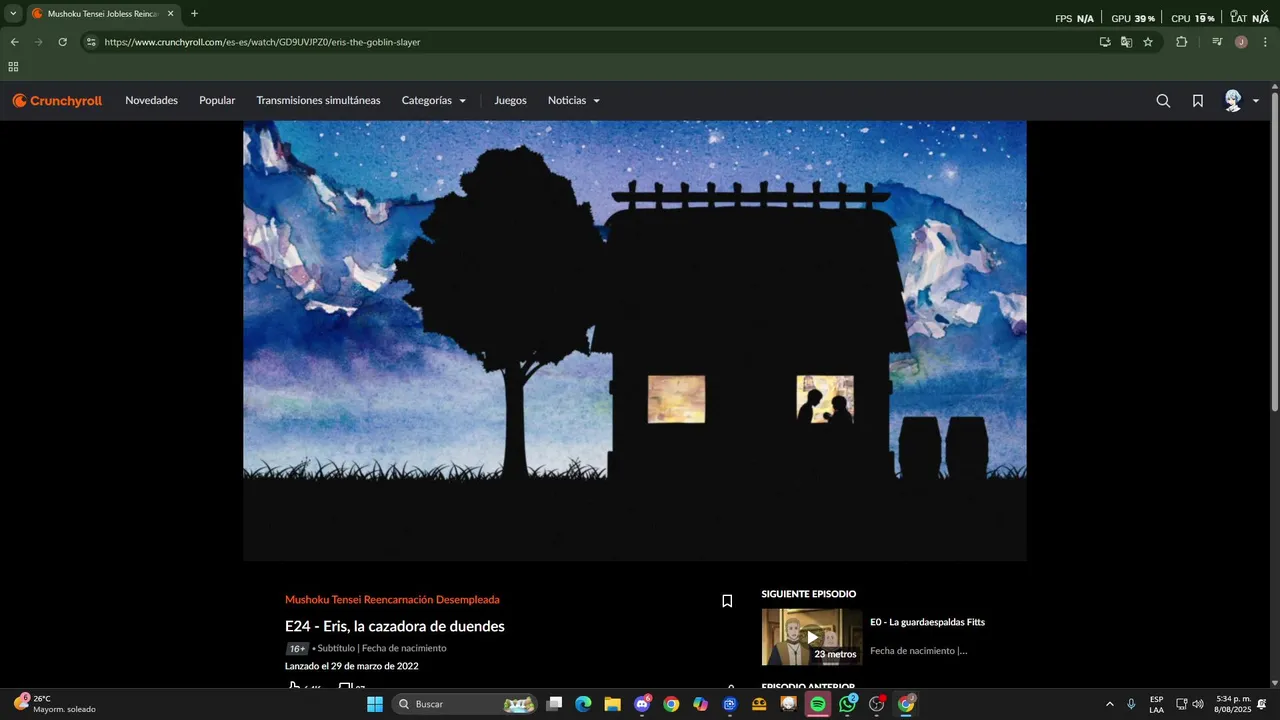Open the Mushoku Tensei series link
Image resolution: width=1280 pixels, height=720 pixels.
click(392, 600)
